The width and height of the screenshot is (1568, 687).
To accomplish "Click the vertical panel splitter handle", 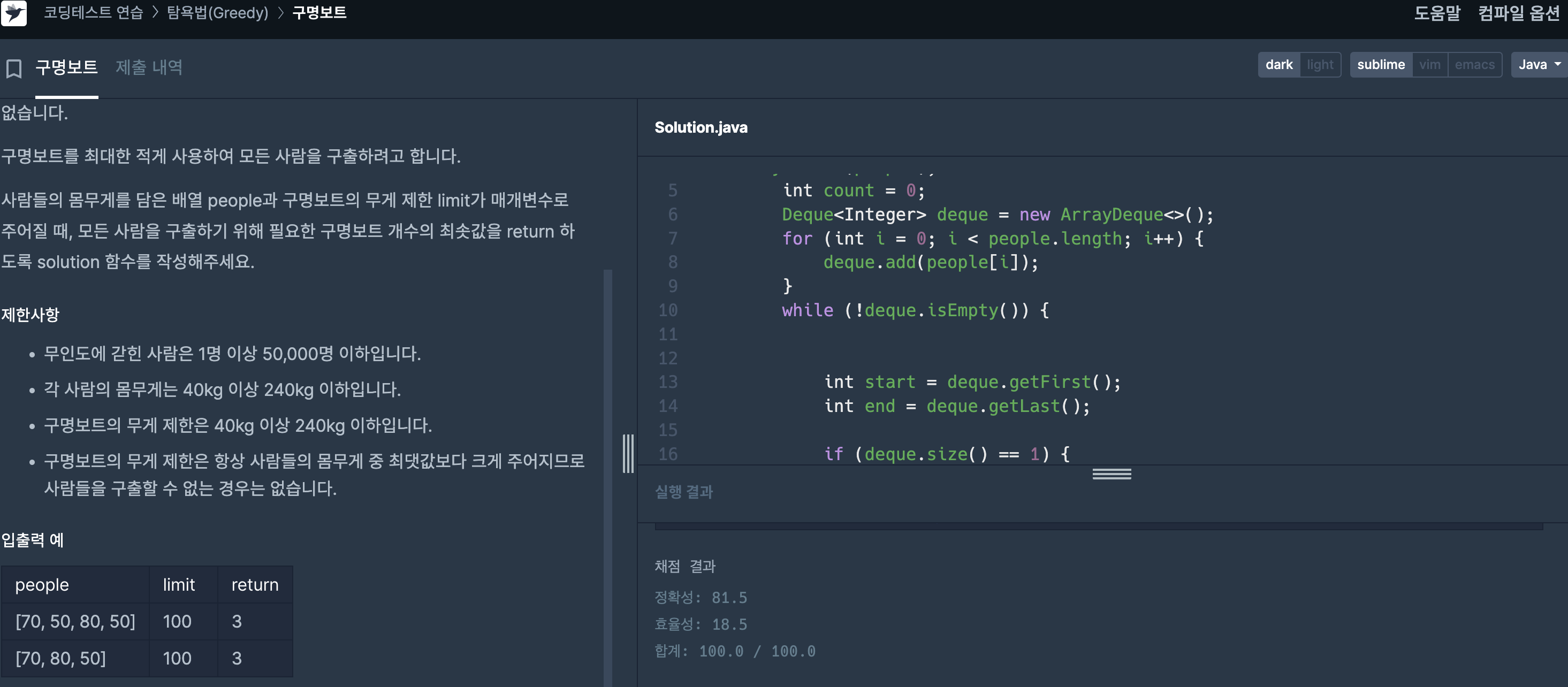I will [628, 453].
